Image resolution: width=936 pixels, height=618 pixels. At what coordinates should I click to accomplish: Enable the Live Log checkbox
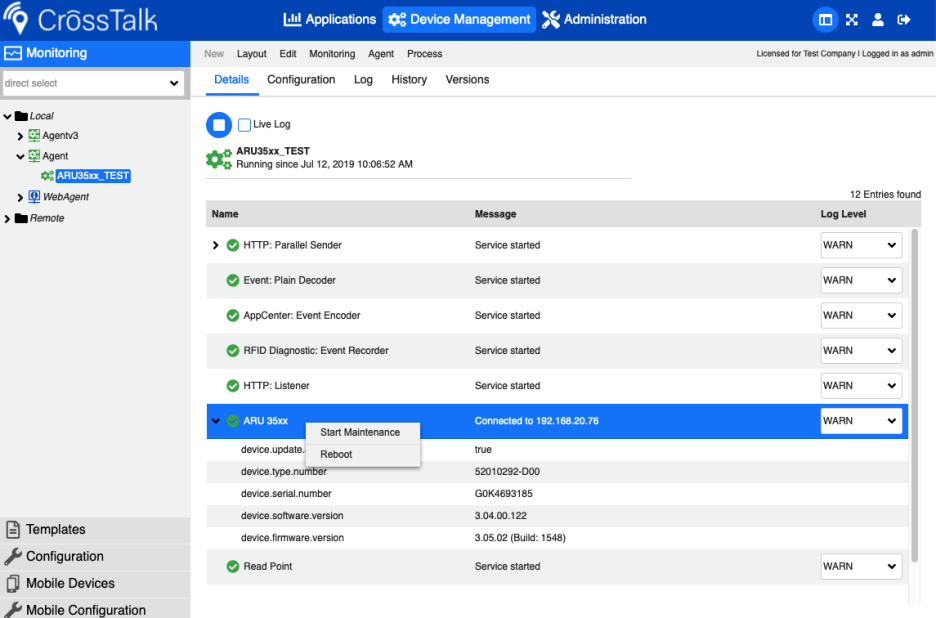point(244,125)
